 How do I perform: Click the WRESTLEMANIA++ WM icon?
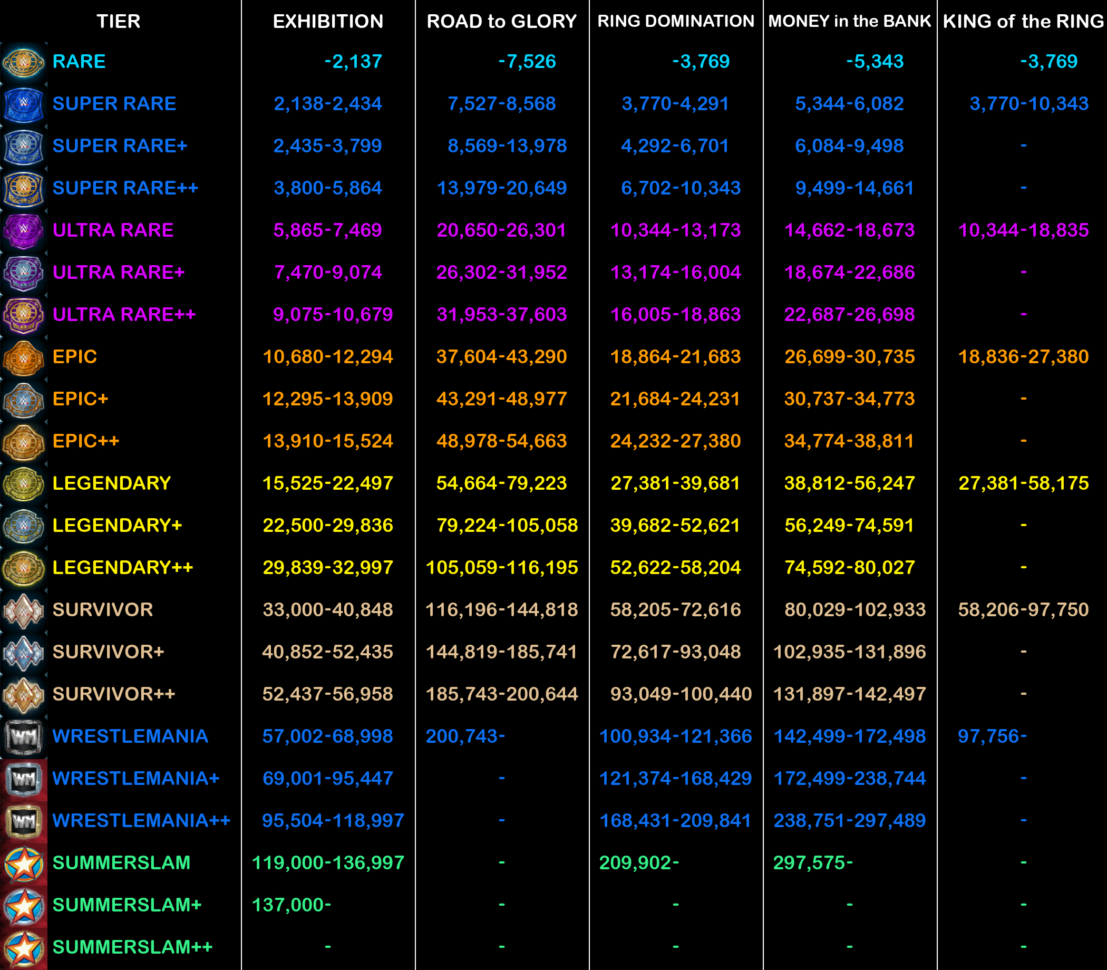click(x=23, y=821)
